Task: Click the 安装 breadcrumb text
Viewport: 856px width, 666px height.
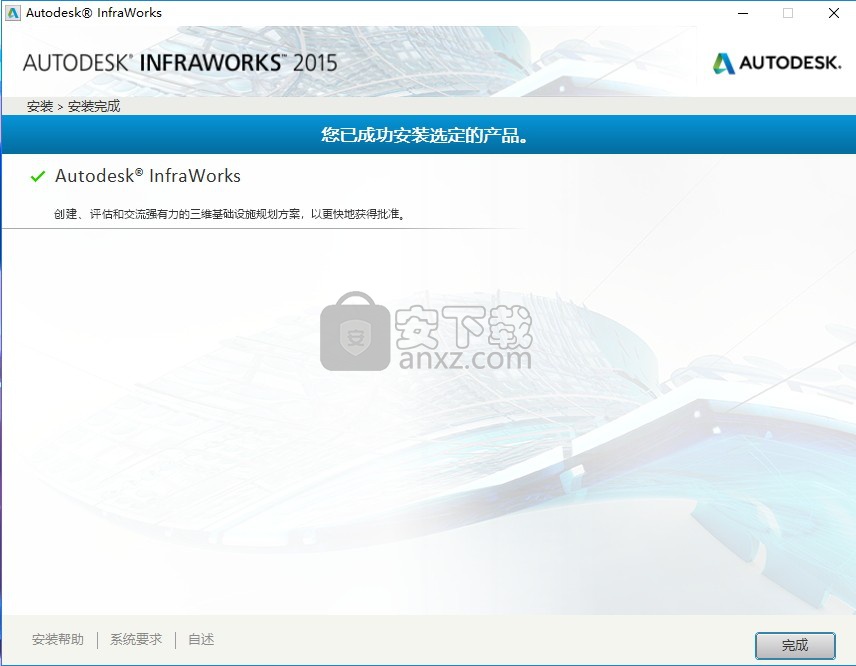Action: [x=40, y=106]
